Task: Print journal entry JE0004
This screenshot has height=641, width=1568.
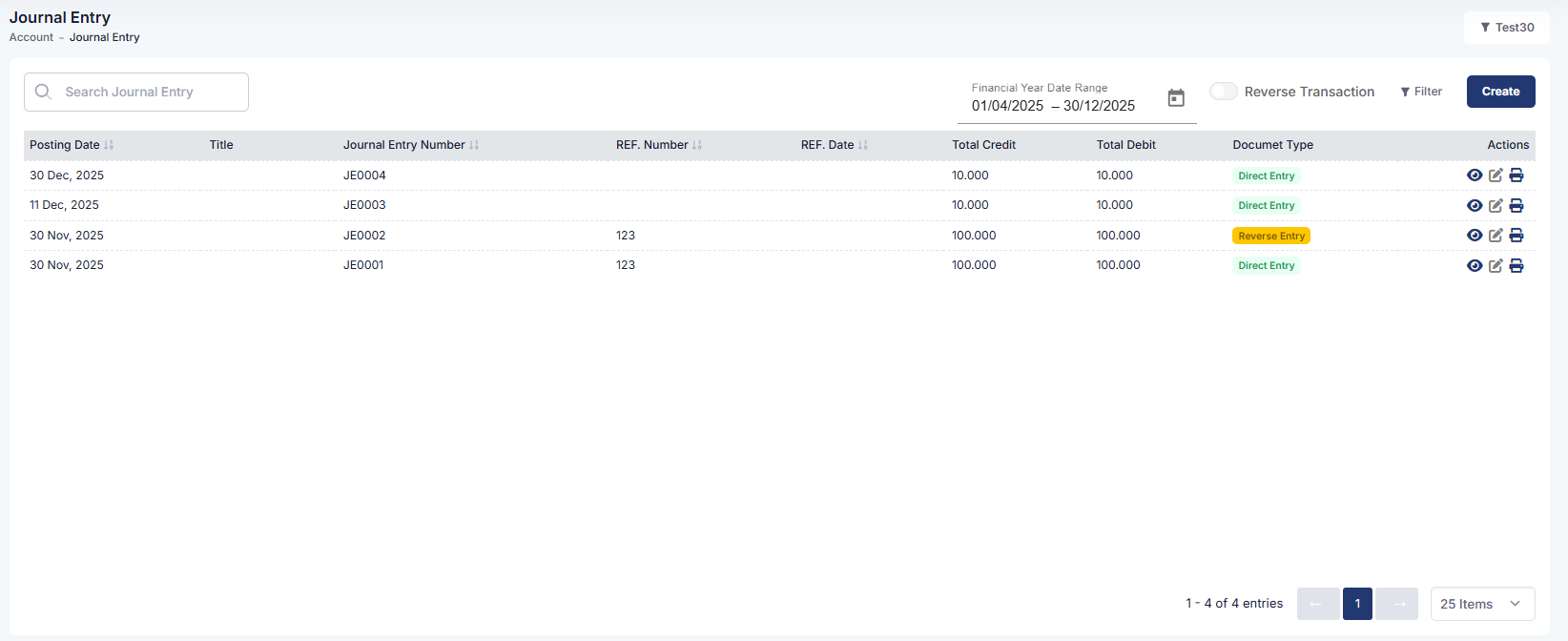Action: coord(1516,176)
